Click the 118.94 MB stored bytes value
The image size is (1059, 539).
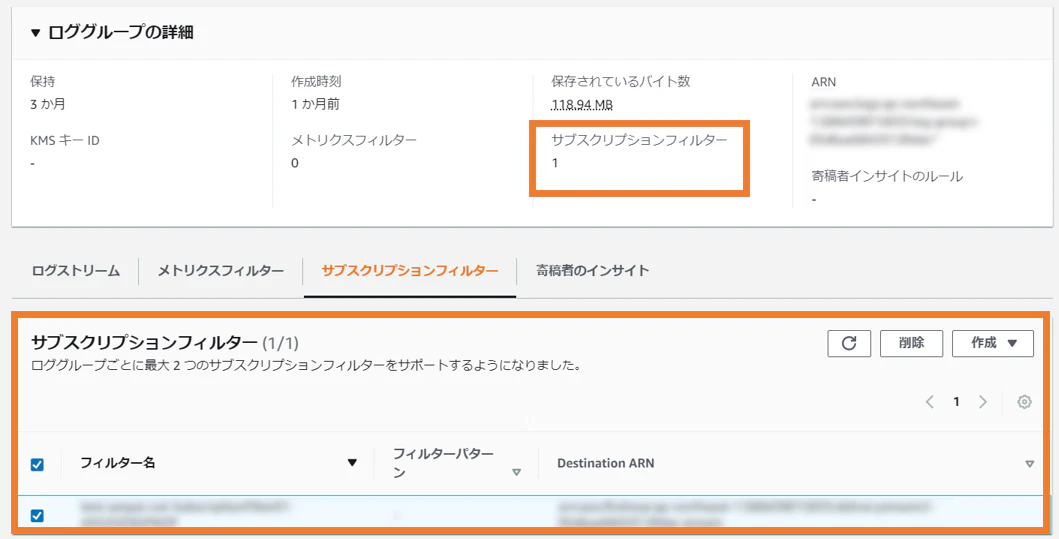pos(582,105)
